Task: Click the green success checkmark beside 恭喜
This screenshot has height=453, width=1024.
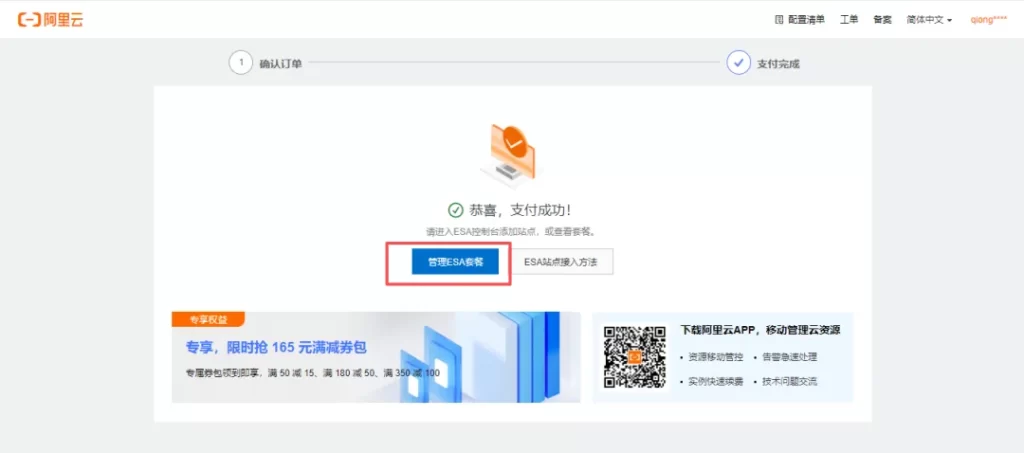Action: (456, 210)
